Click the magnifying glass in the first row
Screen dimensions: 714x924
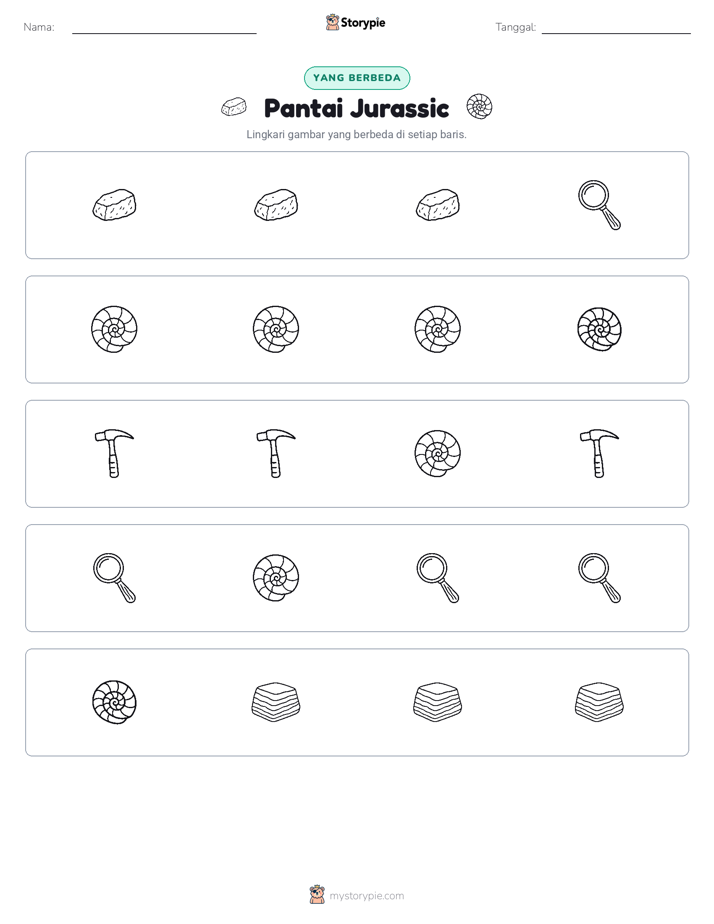[x=599, y=205]
